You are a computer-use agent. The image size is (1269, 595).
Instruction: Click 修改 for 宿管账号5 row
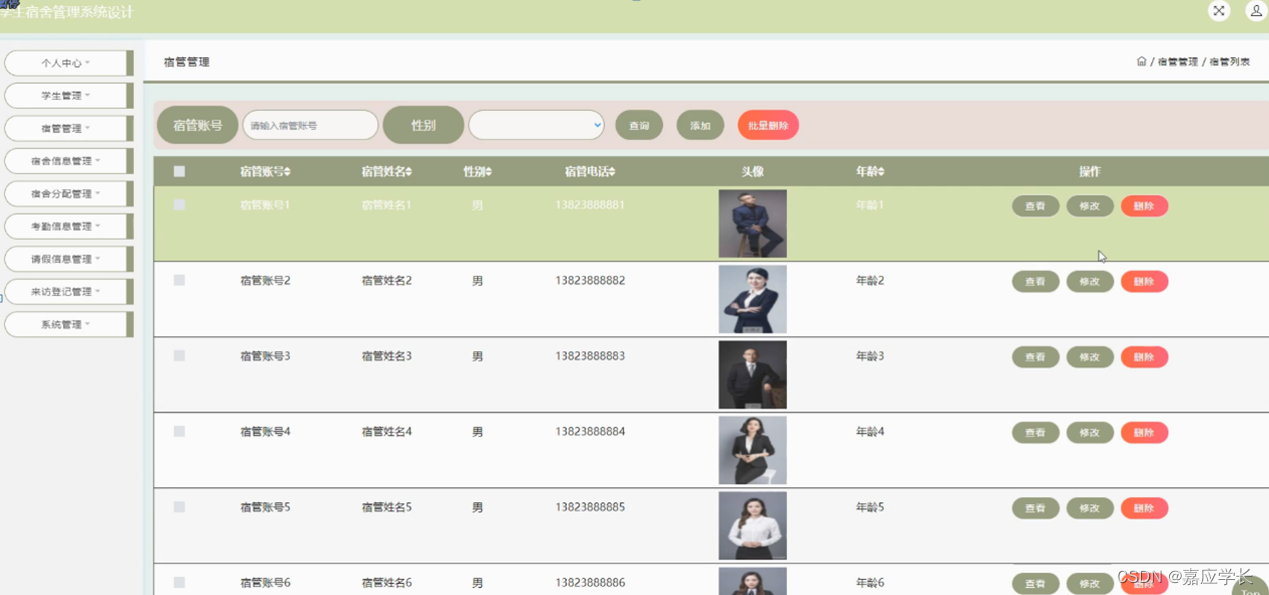coord(1090,508)
